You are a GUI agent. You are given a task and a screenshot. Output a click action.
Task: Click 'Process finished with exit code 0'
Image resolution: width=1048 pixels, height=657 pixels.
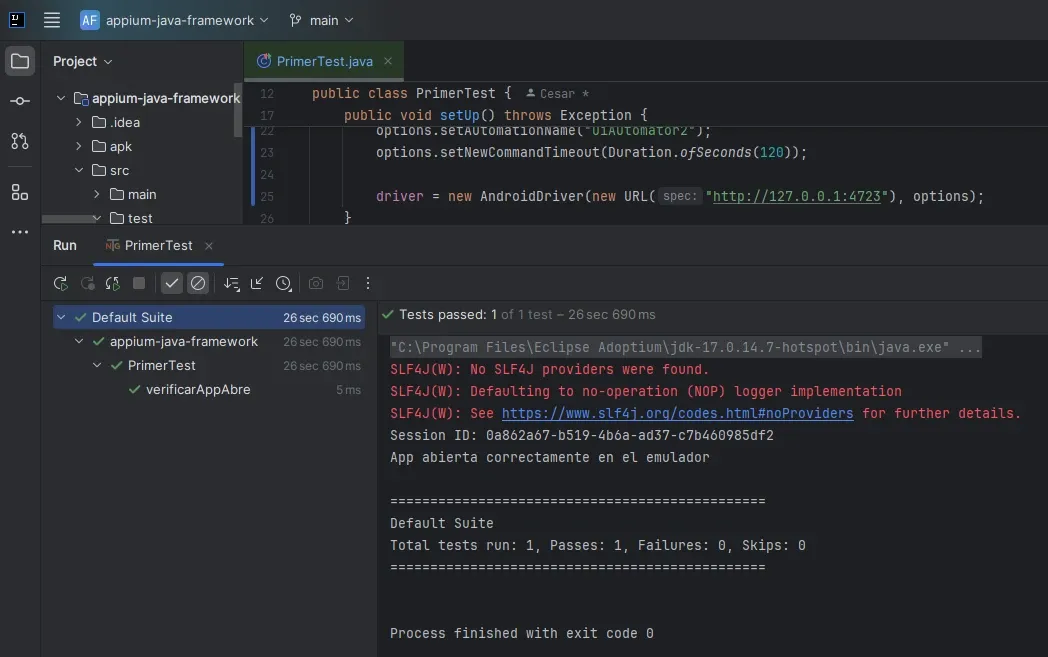[x=521, y=633]
